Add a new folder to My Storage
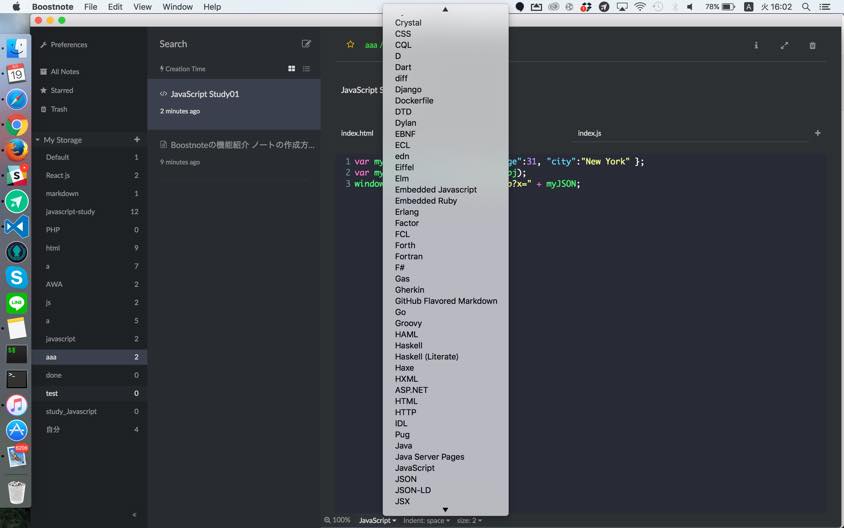844x528 pixels. (137, 139)
